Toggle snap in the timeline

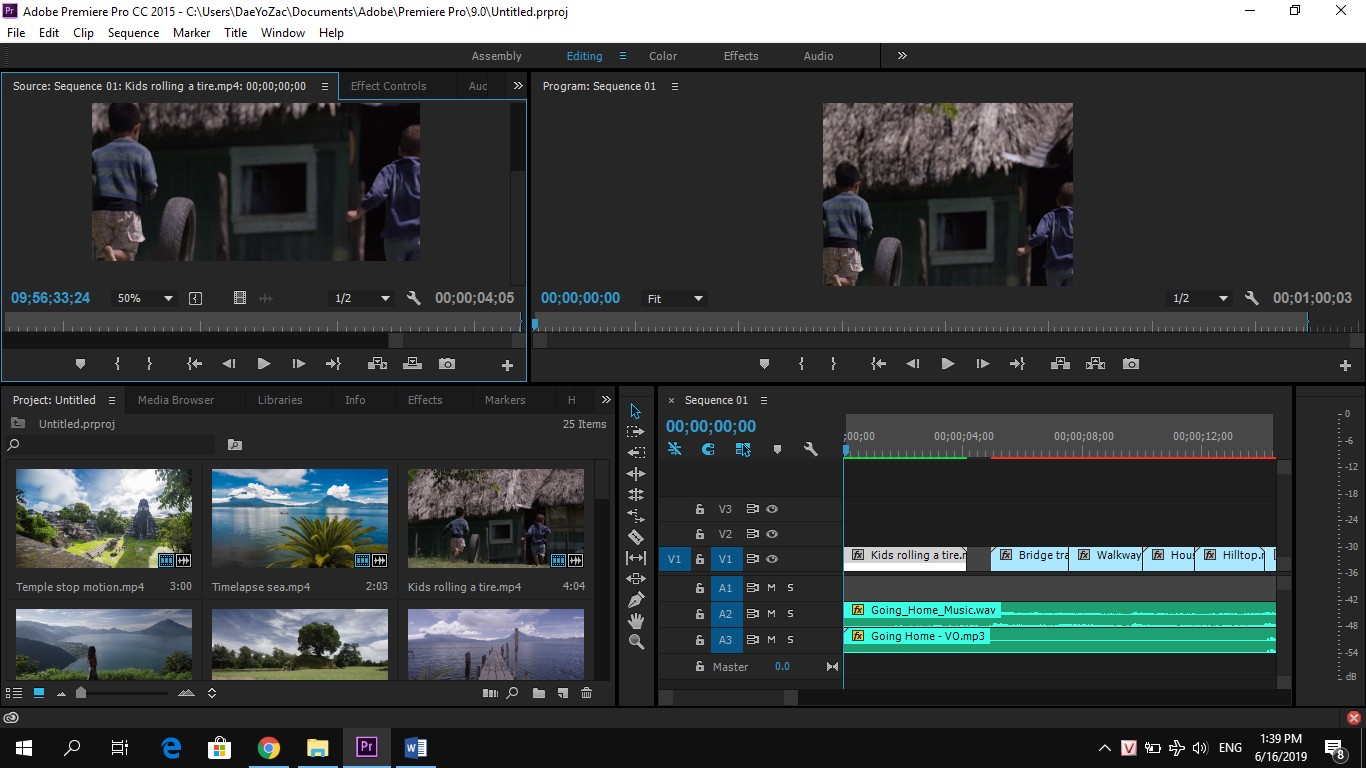click(x=709, y=450)
